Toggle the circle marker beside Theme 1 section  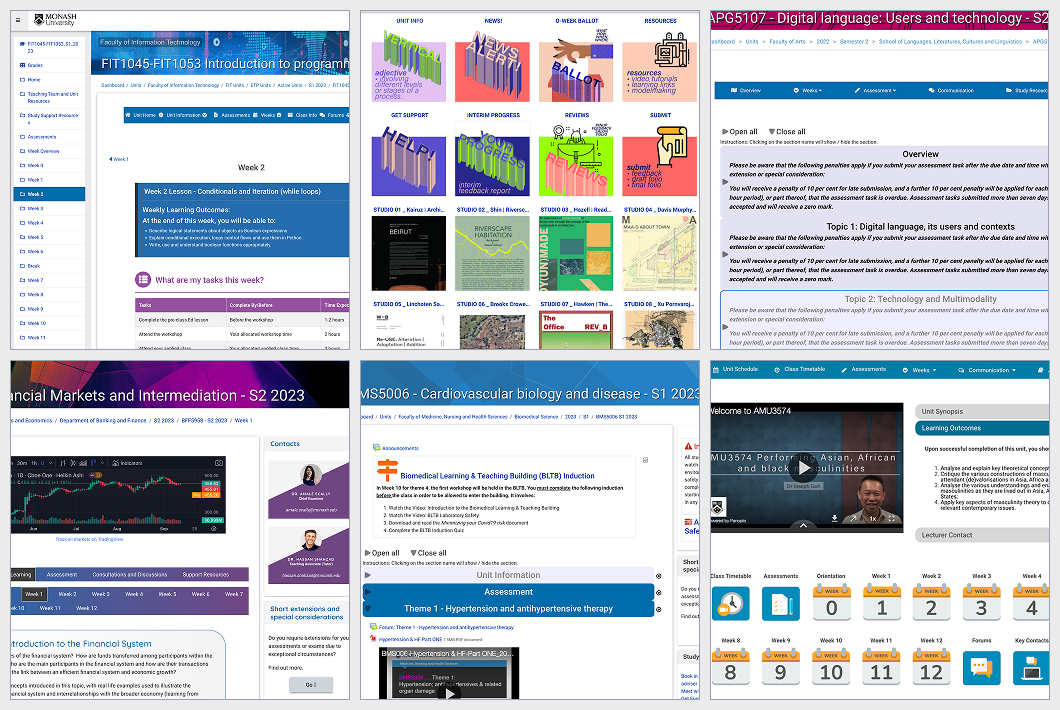[658, 609]
